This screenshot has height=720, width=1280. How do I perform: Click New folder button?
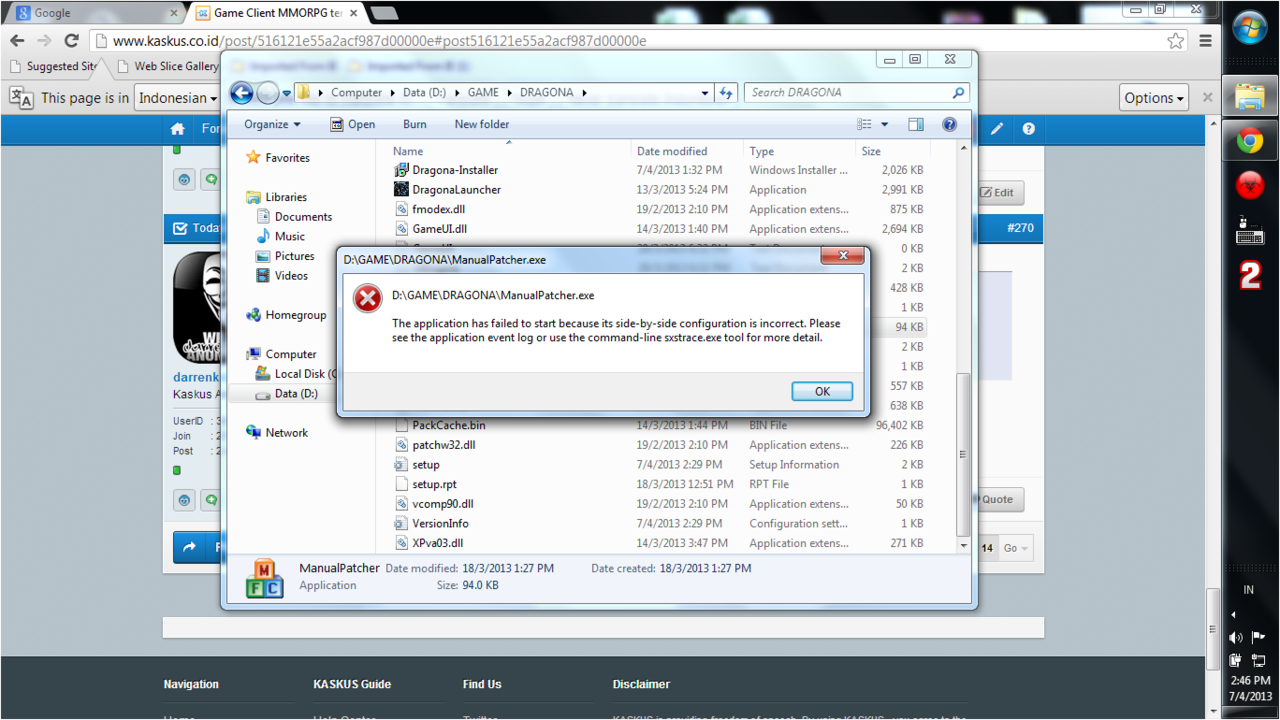(481, 124)
